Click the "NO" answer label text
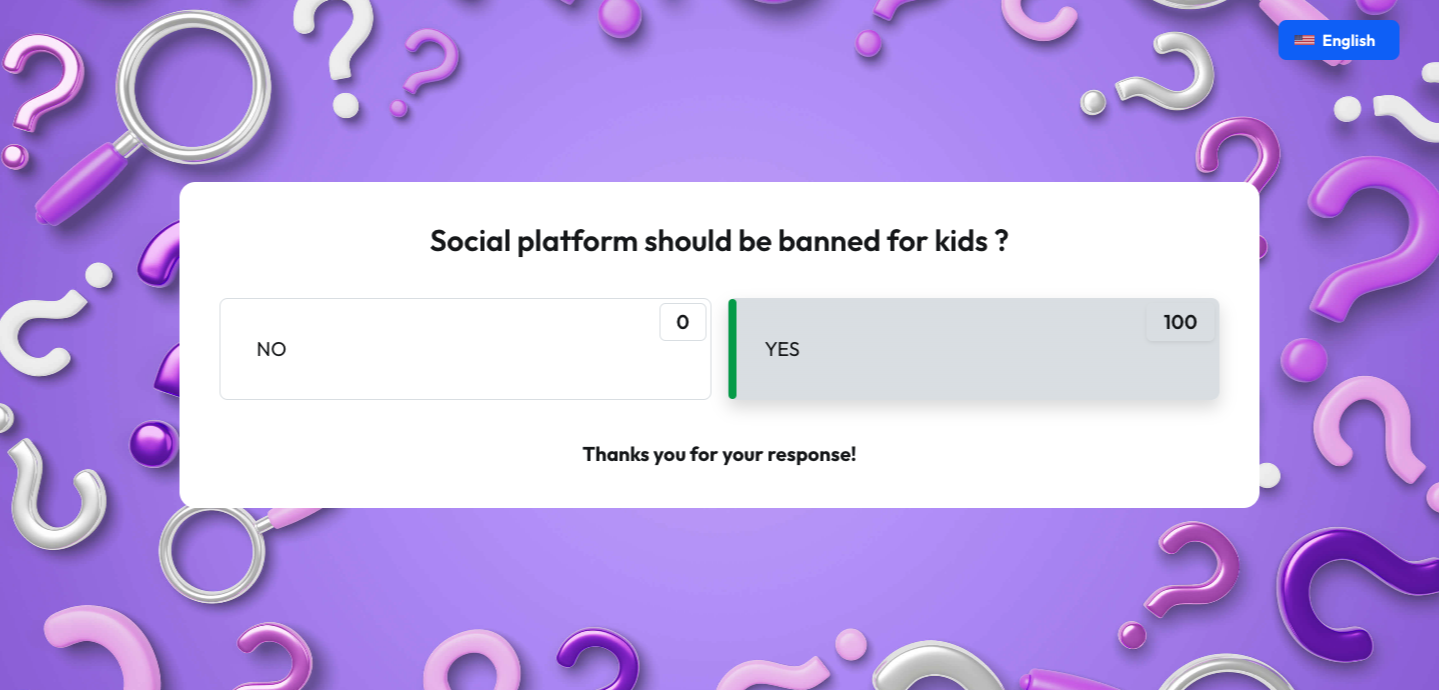 [x=271, y=349]
